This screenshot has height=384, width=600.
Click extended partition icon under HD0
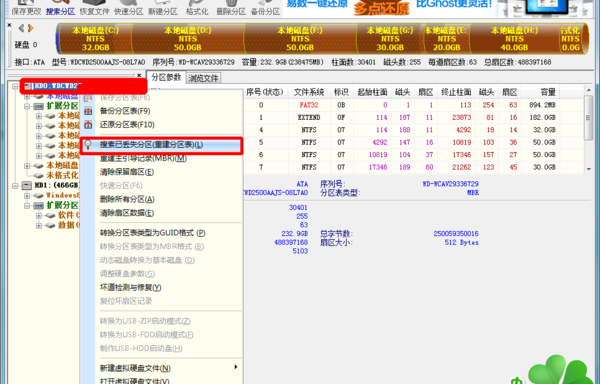click(x=39, y=106)
